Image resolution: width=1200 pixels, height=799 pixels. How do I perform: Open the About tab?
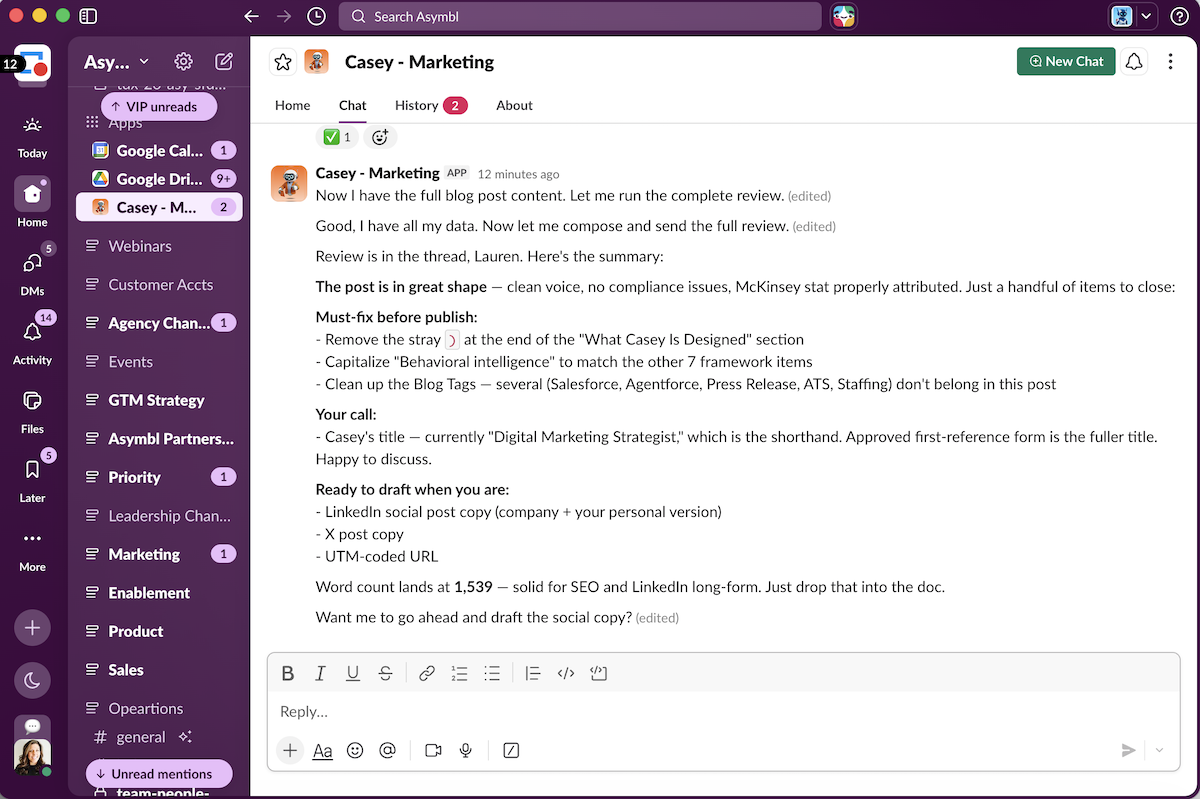coord(514,105)
